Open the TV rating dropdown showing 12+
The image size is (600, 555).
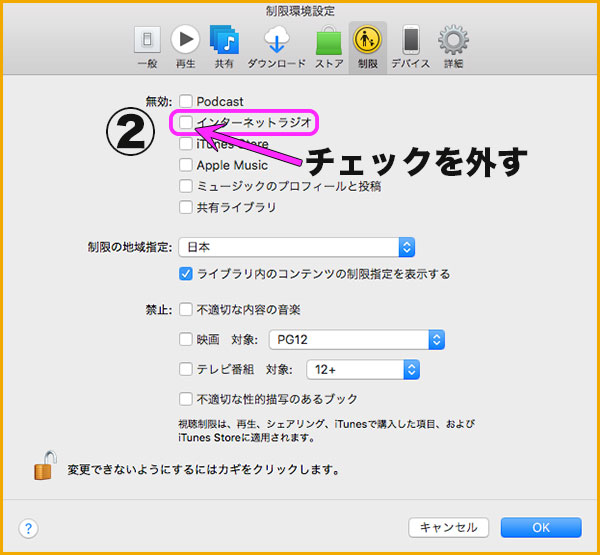(363, 370)
